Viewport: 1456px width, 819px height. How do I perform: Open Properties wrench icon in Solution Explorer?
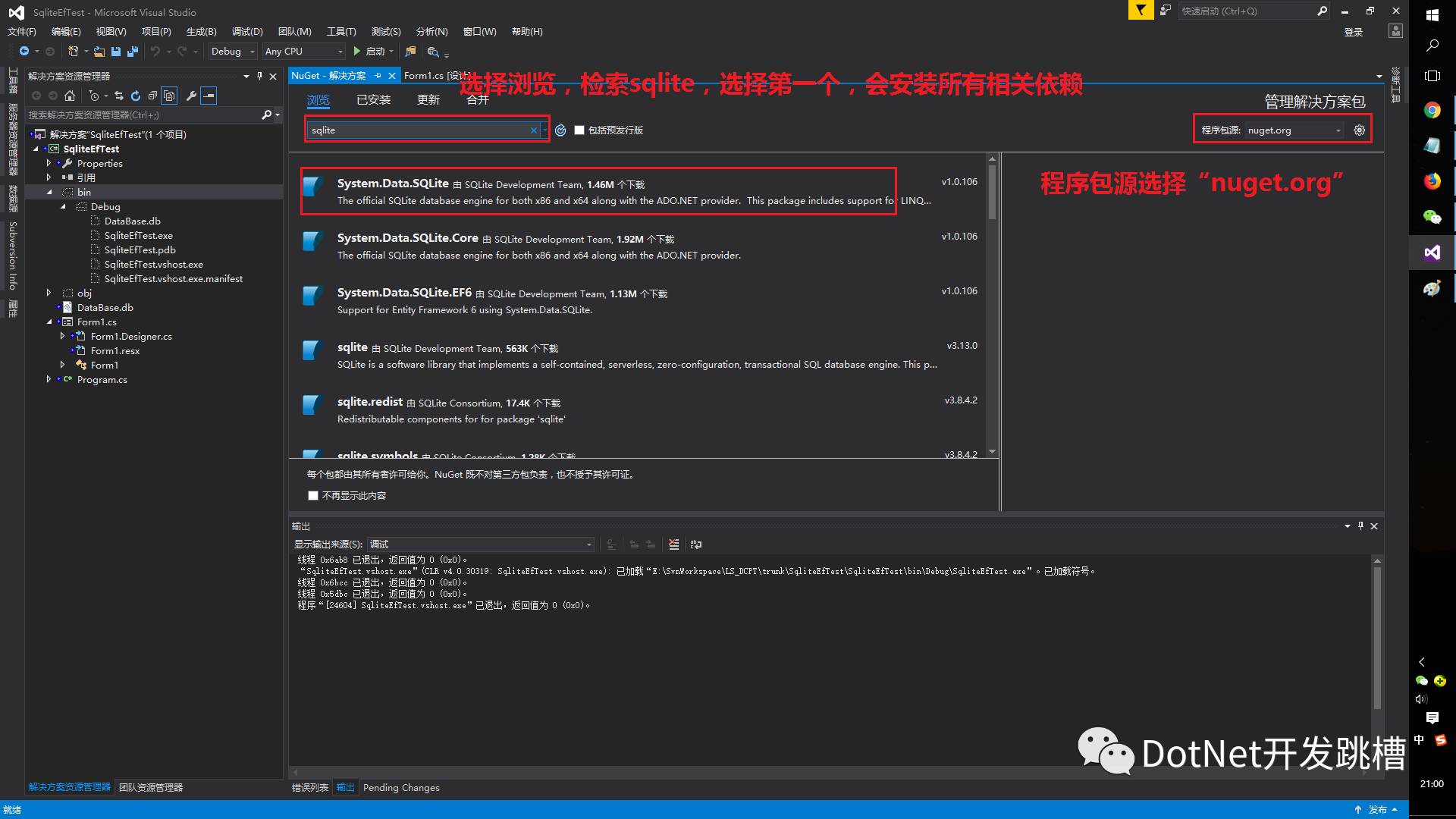(191, 96)
